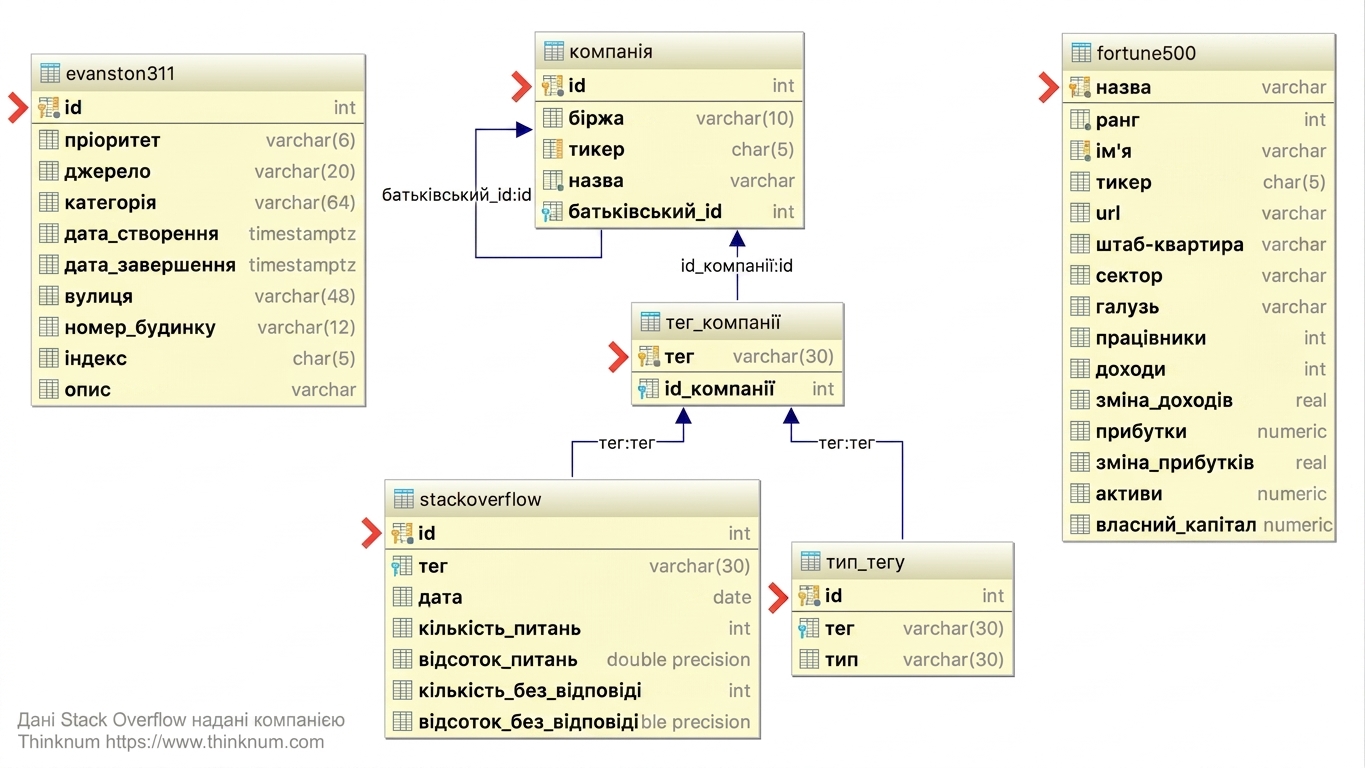Select the primary key icon of stackoverflow id
This screenshot has width=1365, height=768.
tap(403, 533)
